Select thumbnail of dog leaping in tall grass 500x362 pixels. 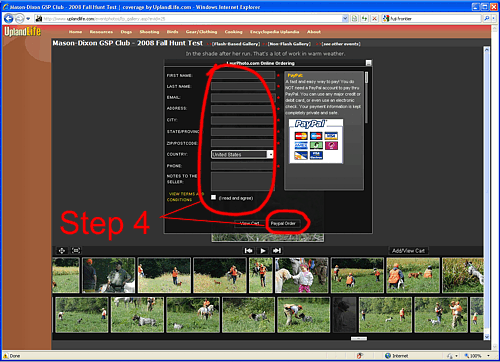463,275
